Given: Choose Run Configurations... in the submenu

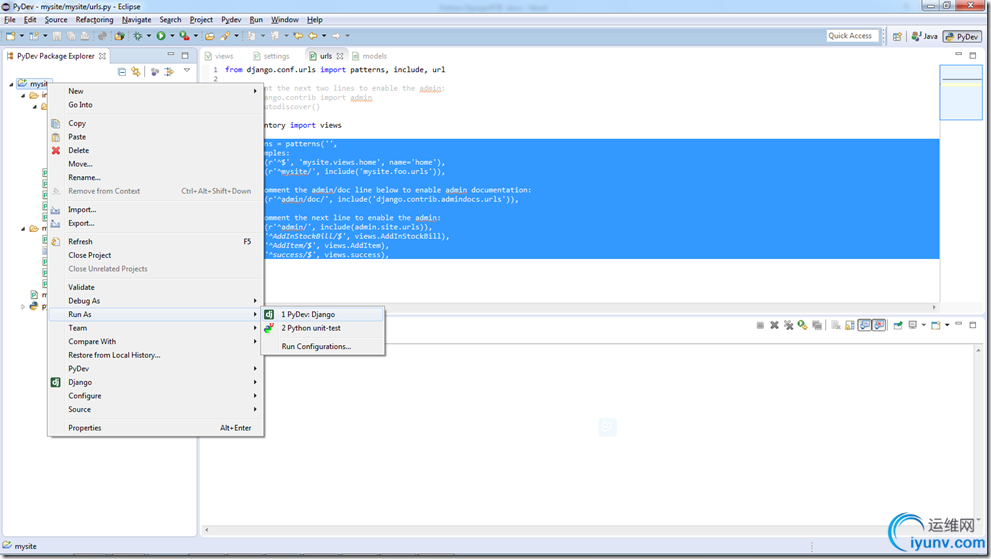Looking at the screenshot, I should [x=323, y=347].
